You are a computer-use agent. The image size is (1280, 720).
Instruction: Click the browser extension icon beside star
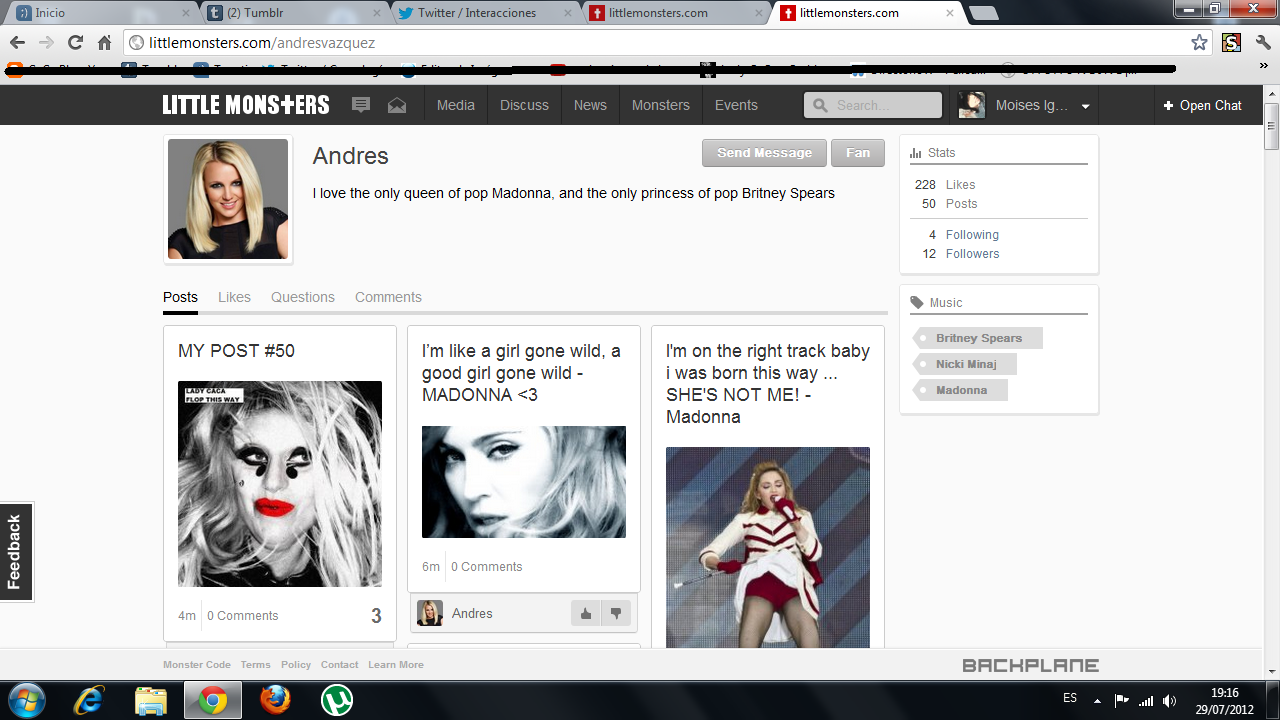1231,43
